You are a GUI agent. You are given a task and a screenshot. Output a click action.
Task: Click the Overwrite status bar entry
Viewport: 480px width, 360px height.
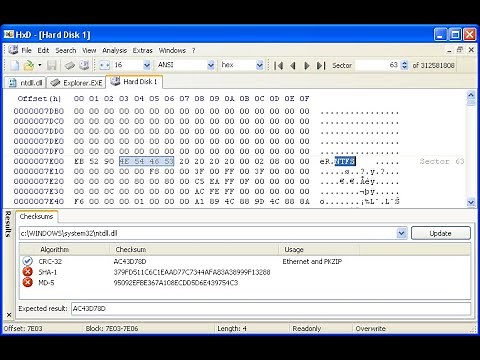pyautogui.click(x=370, y=328)
